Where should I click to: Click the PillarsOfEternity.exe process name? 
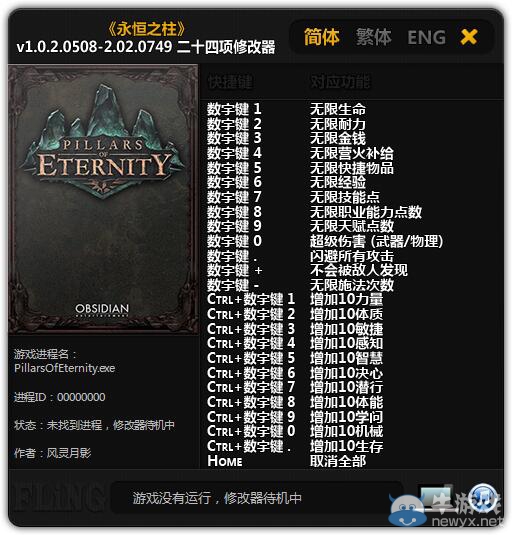tap(64, 368)
